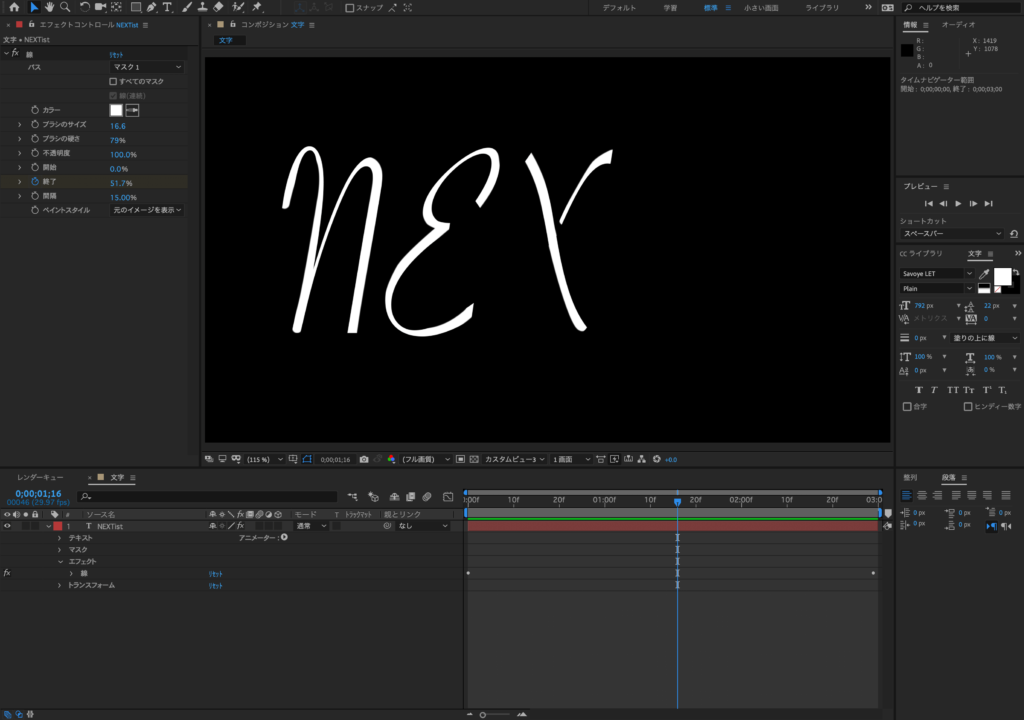The width and height of the screenshot is (1024, 720).
Task: Click the First Frame button in Preview
Action: pos(928,204)
